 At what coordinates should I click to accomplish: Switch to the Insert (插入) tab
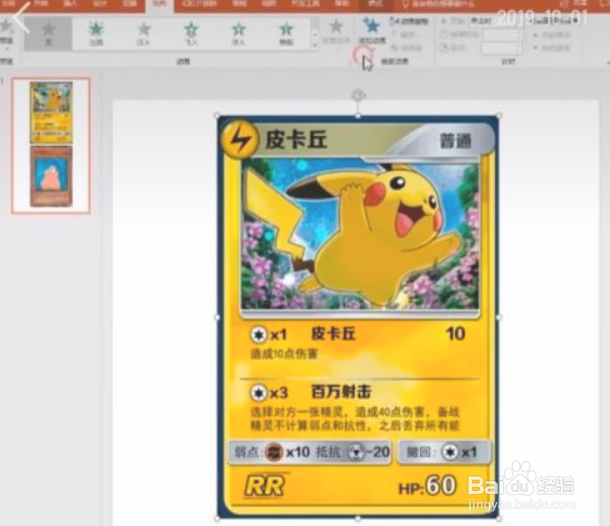click(70, 4)
